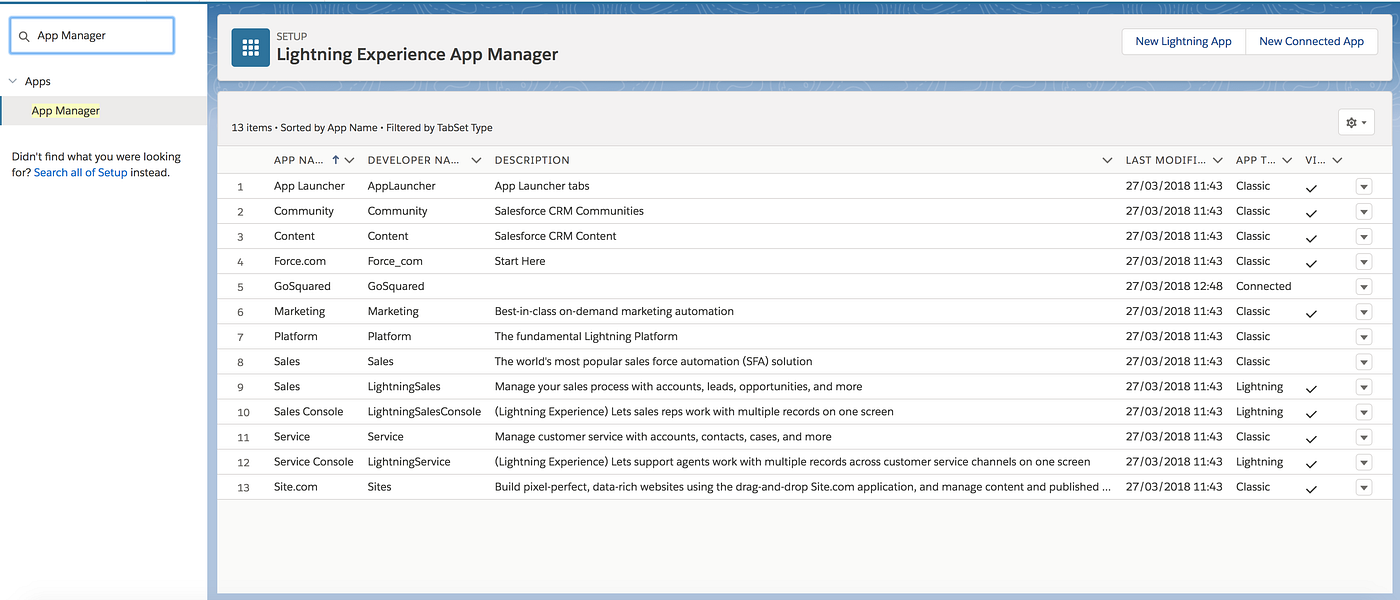
Task: Open the App Name column menu
Action: [x=348, y=159]
